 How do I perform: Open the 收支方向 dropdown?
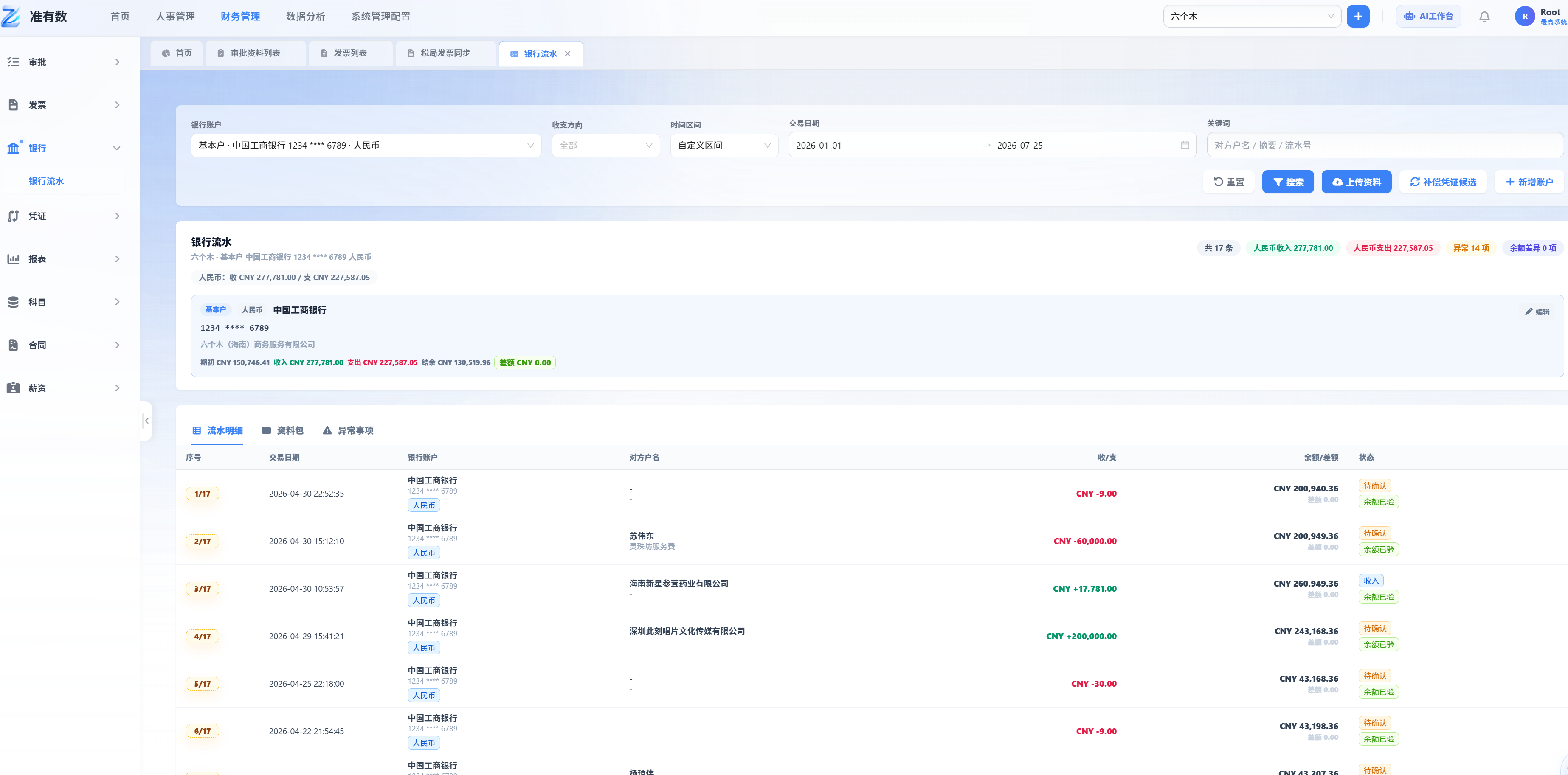click(x=605, y=146)
